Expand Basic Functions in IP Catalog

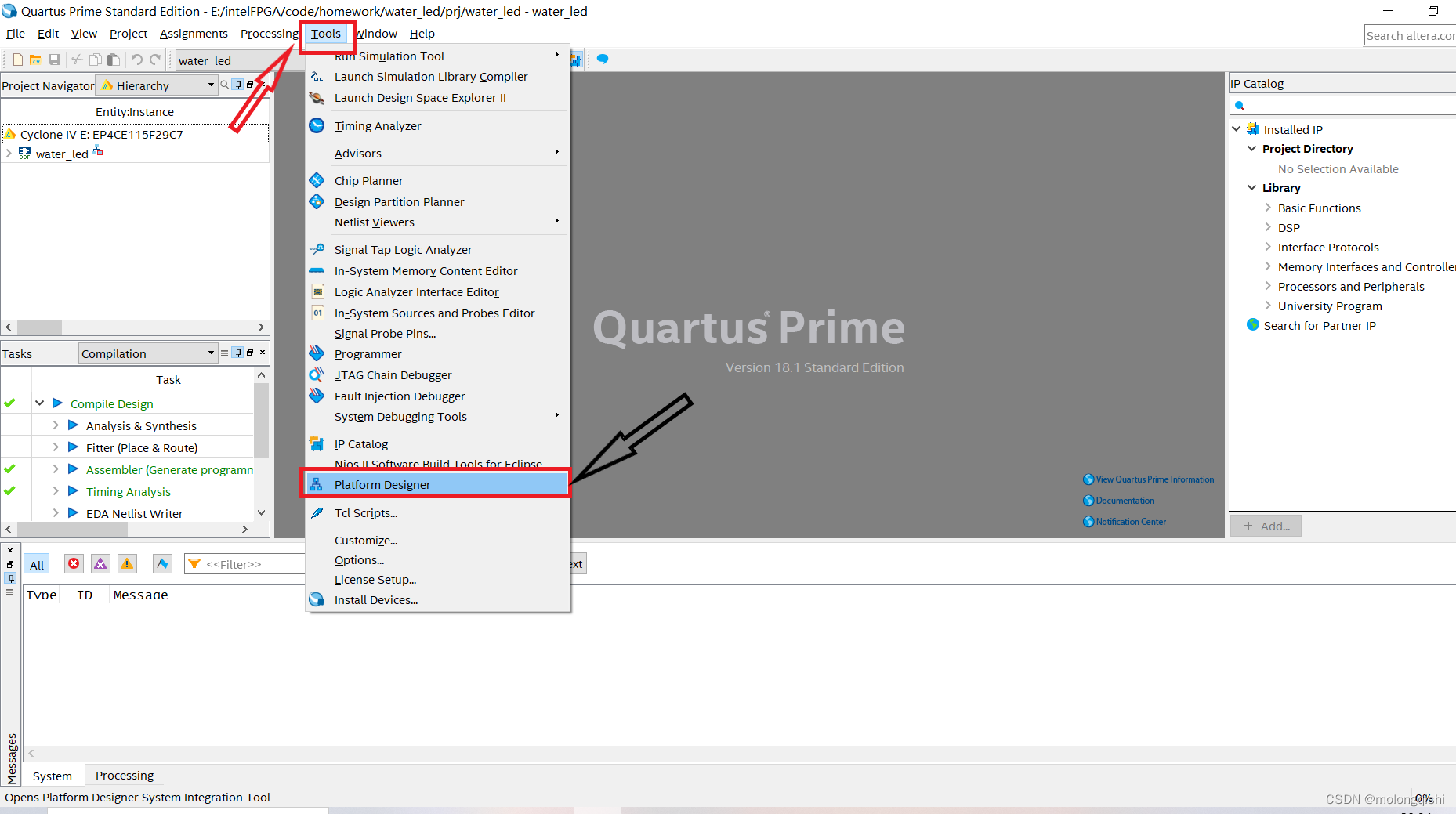[1268, 208]
